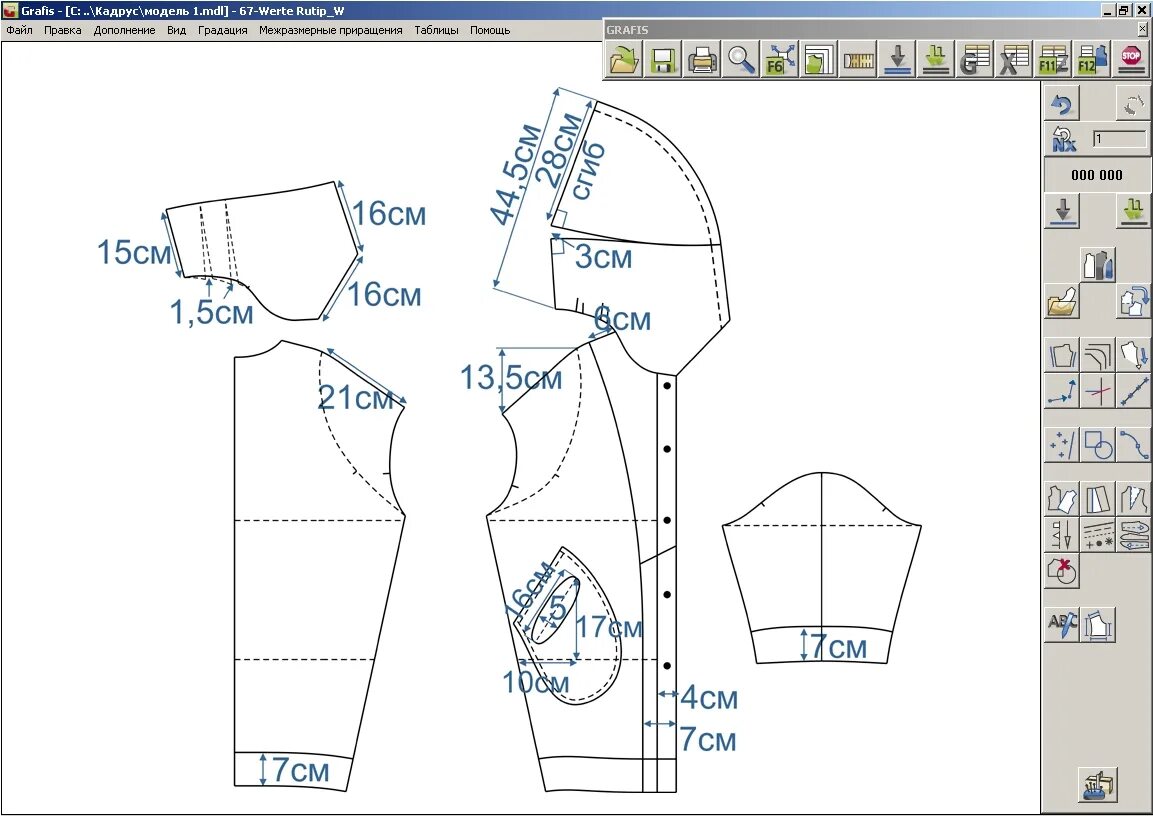
Task: Click Nx multiple undo icon
Action: point(1062,138)
